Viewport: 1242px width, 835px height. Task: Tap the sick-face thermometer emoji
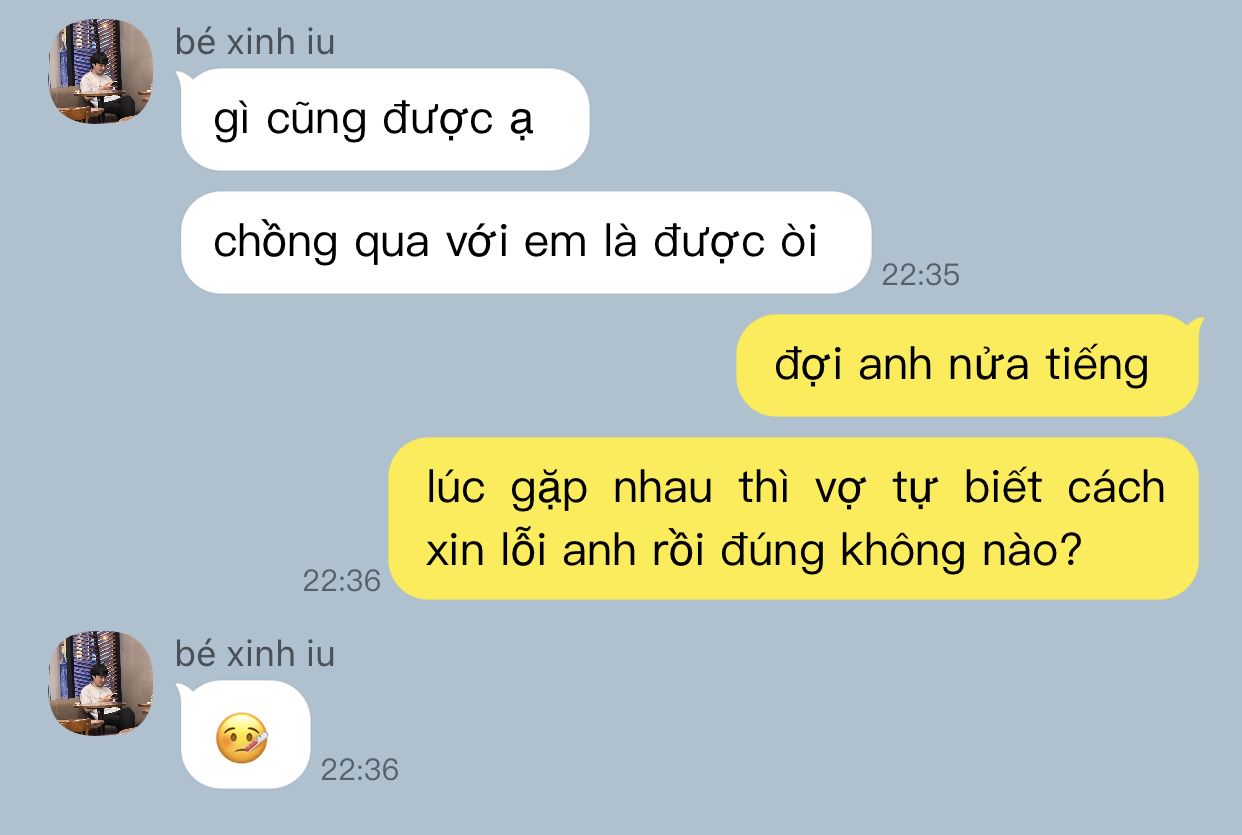pos(243,739)
